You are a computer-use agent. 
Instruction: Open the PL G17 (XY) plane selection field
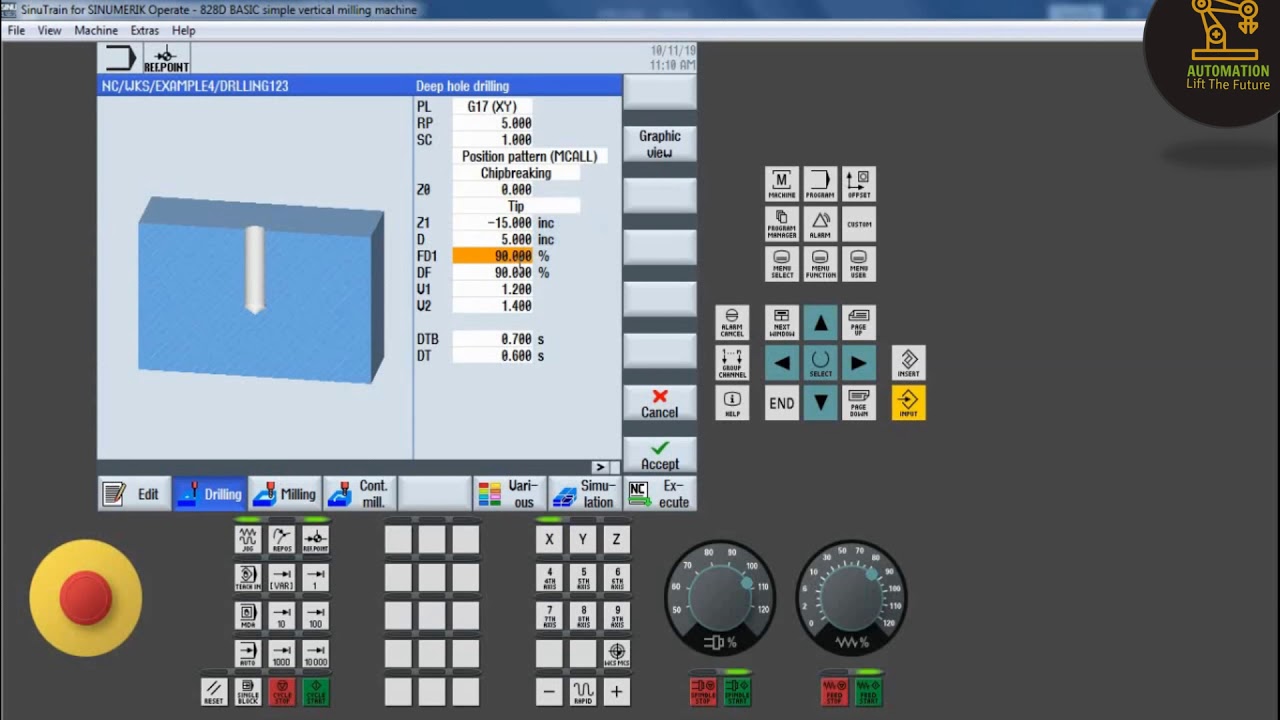[492, 106]
